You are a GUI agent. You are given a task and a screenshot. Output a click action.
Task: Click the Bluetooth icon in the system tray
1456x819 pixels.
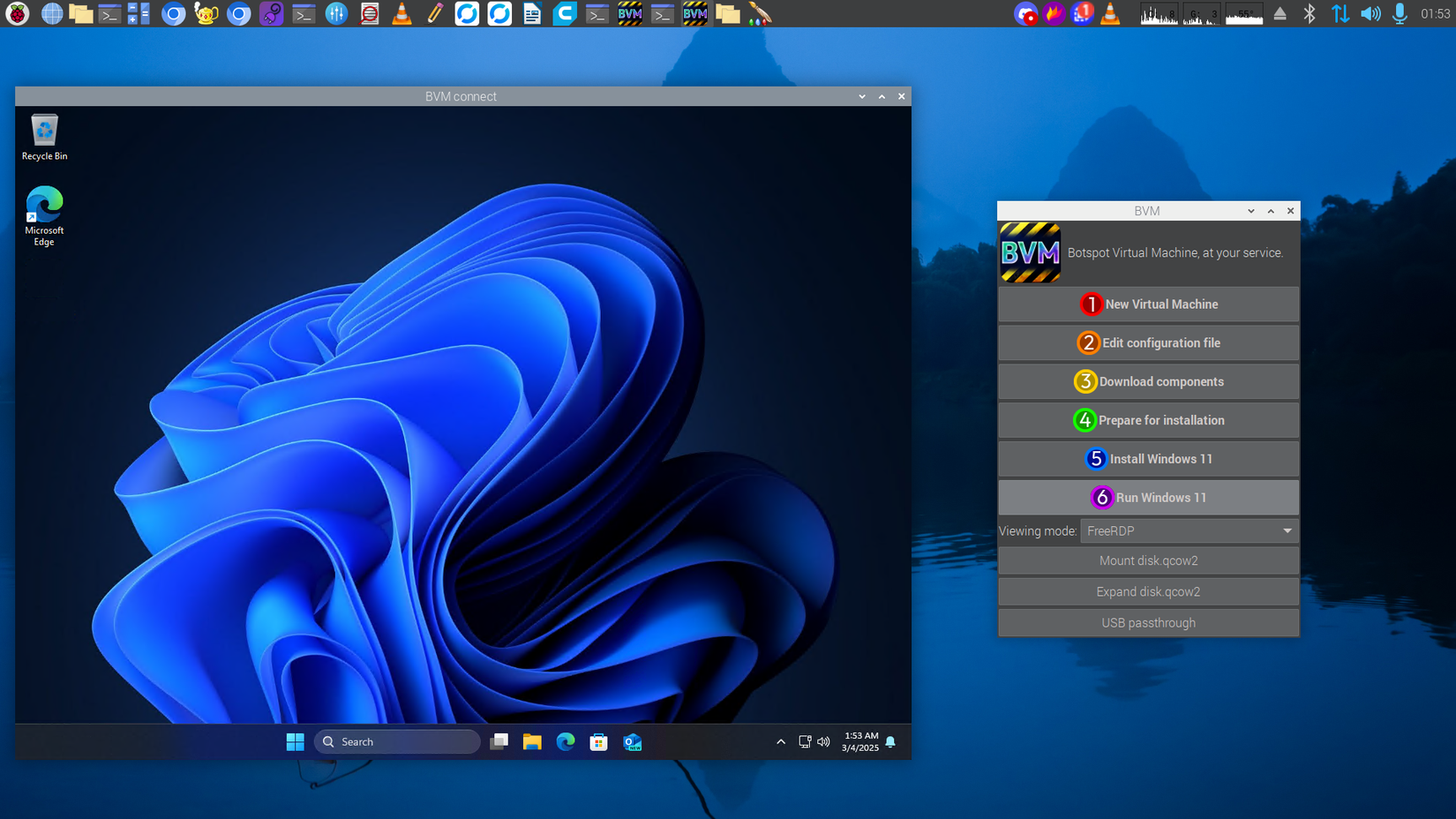pyautogui.click(x=1310, y=14)
